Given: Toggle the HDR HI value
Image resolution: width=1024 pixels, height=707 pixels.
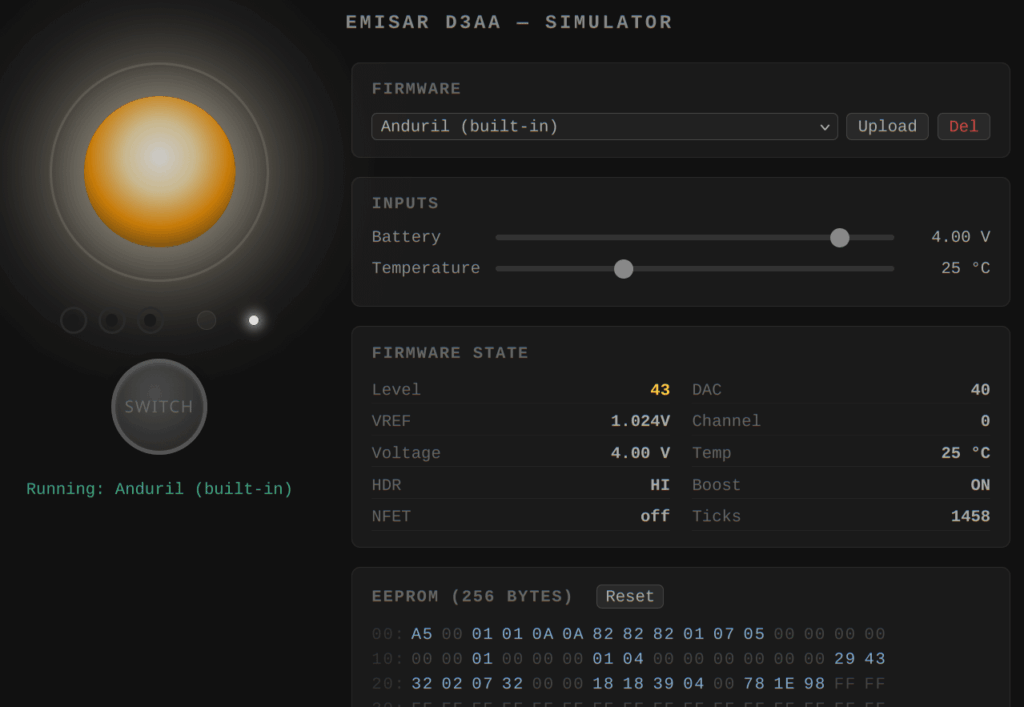Looking at the screenshot, I should click(x=662, y=484).
